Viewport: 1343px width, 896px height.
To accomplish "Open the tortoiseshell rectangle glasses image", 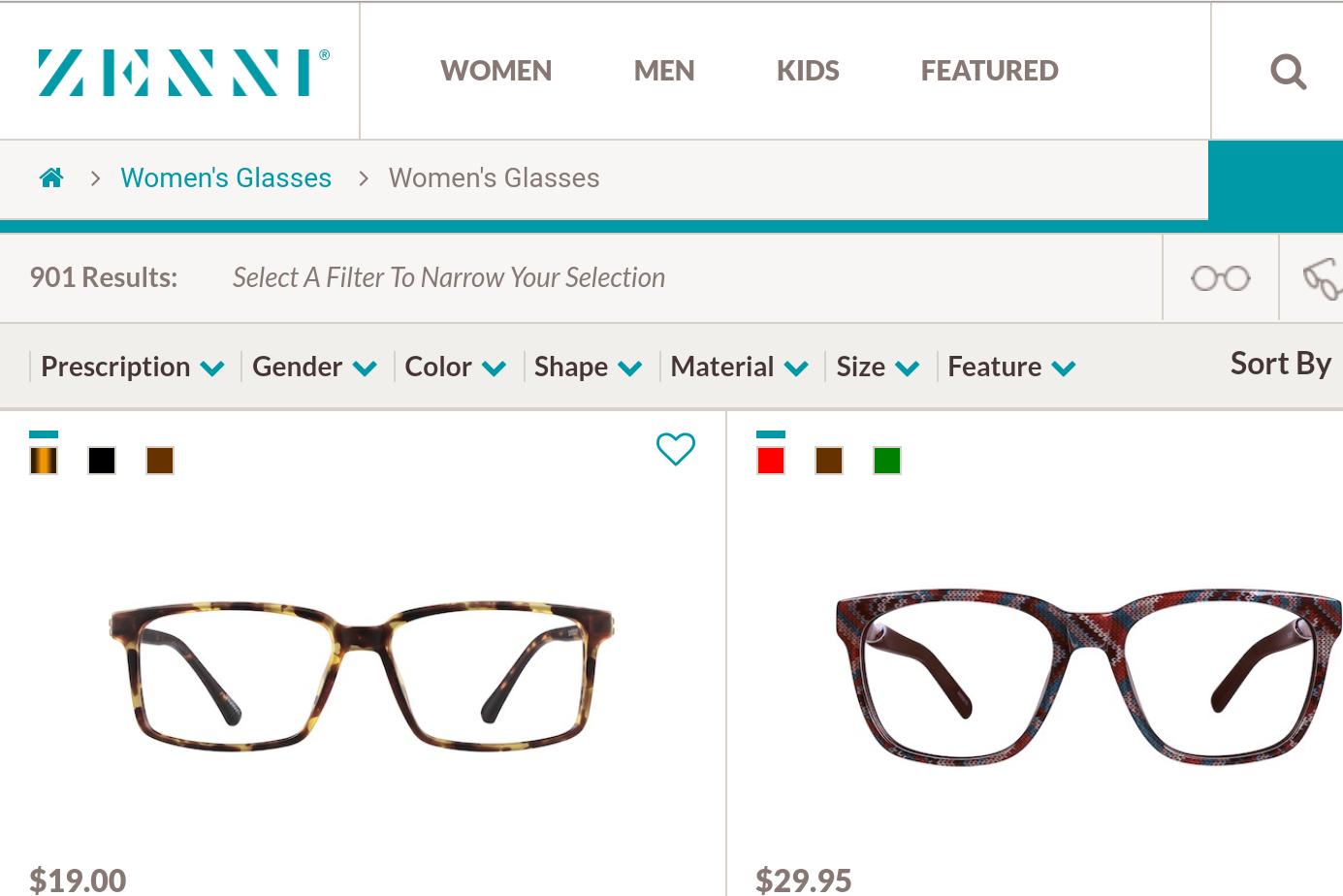I will click(x=362, y=676).
